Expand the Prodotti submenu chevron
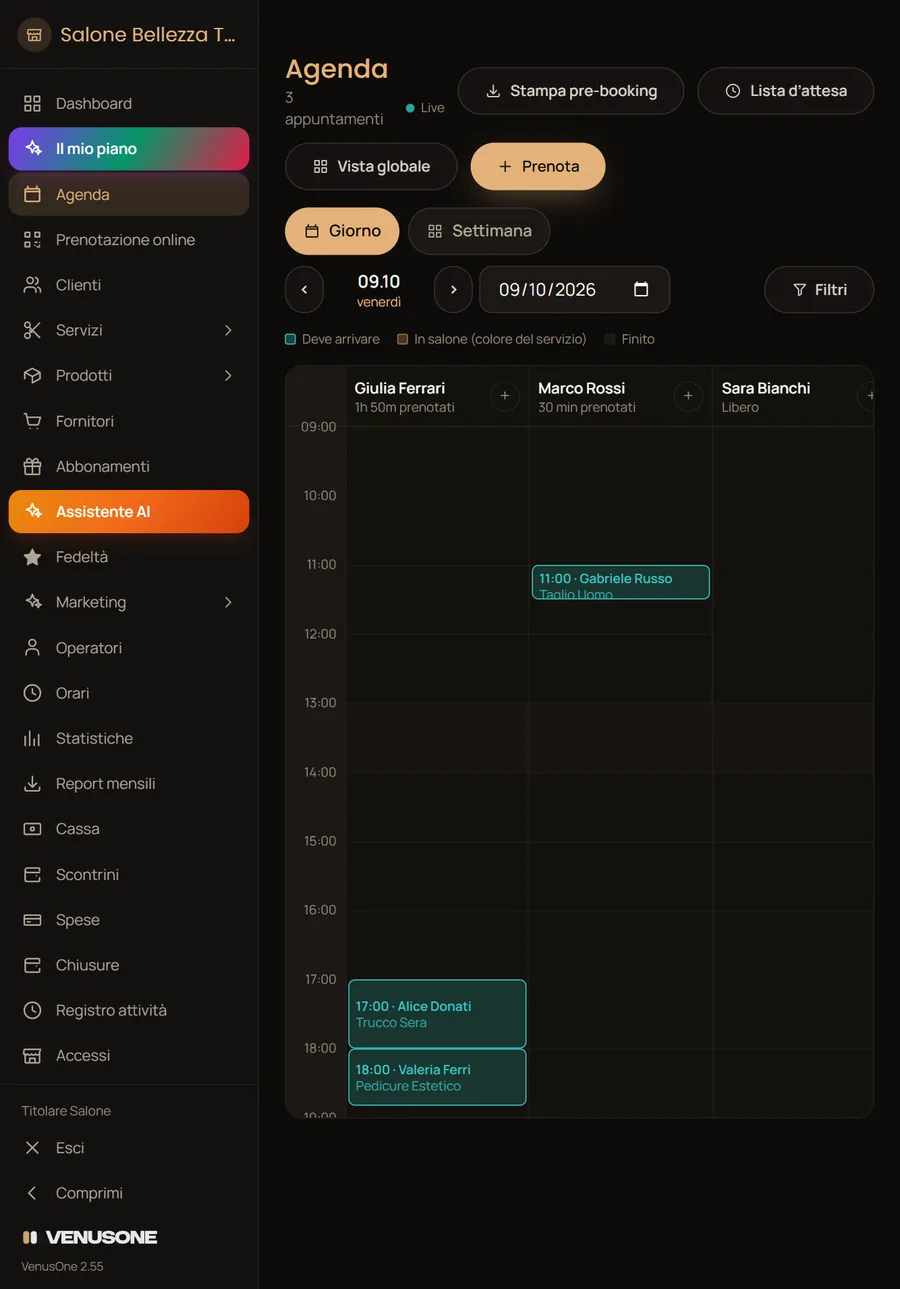The image size is (900, 1289). pyautogui.click(x=228, y=376)
